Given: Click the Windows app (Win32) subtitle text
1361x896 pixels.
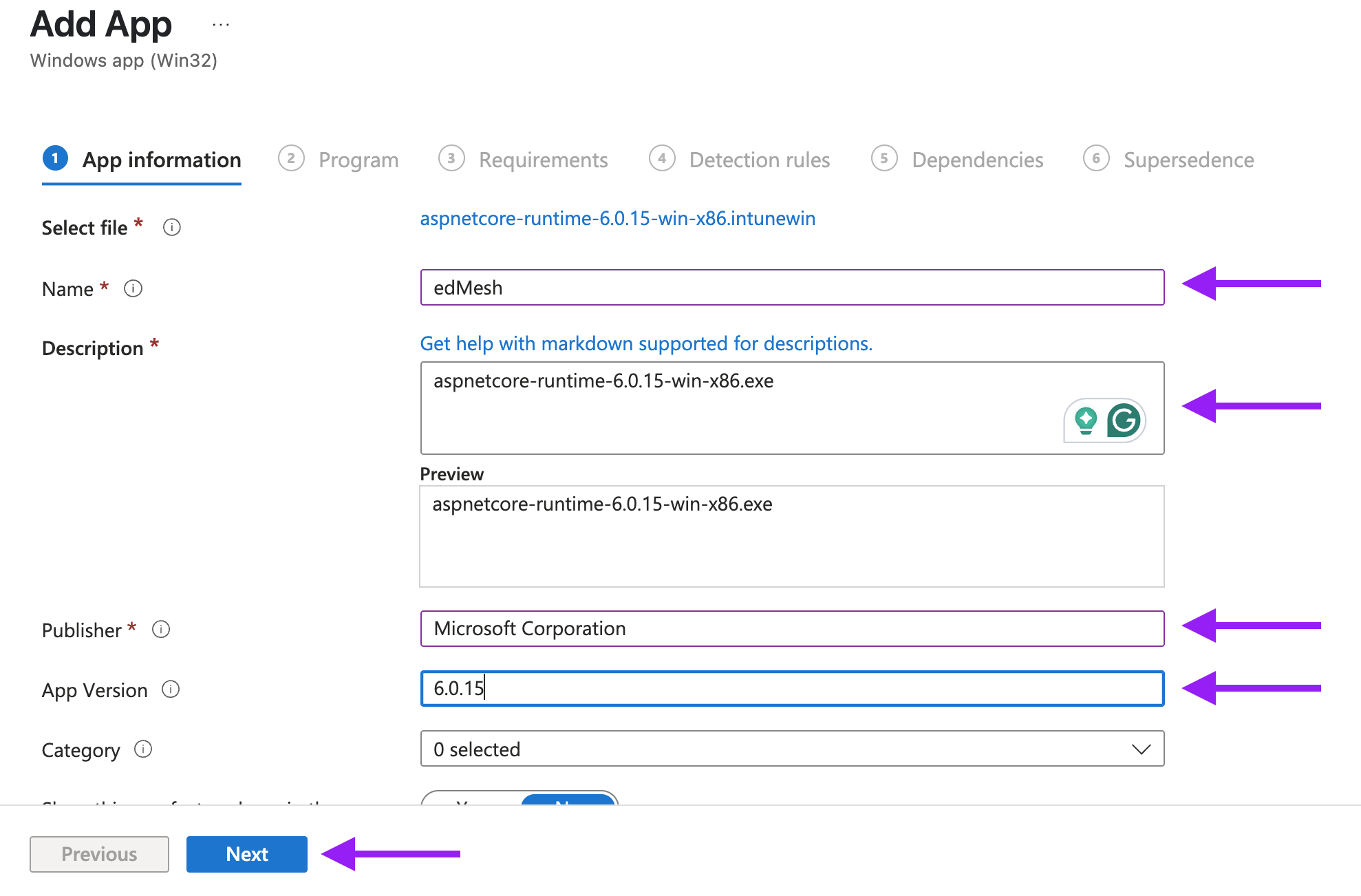Looking at the screenshot, I should 124,61.
